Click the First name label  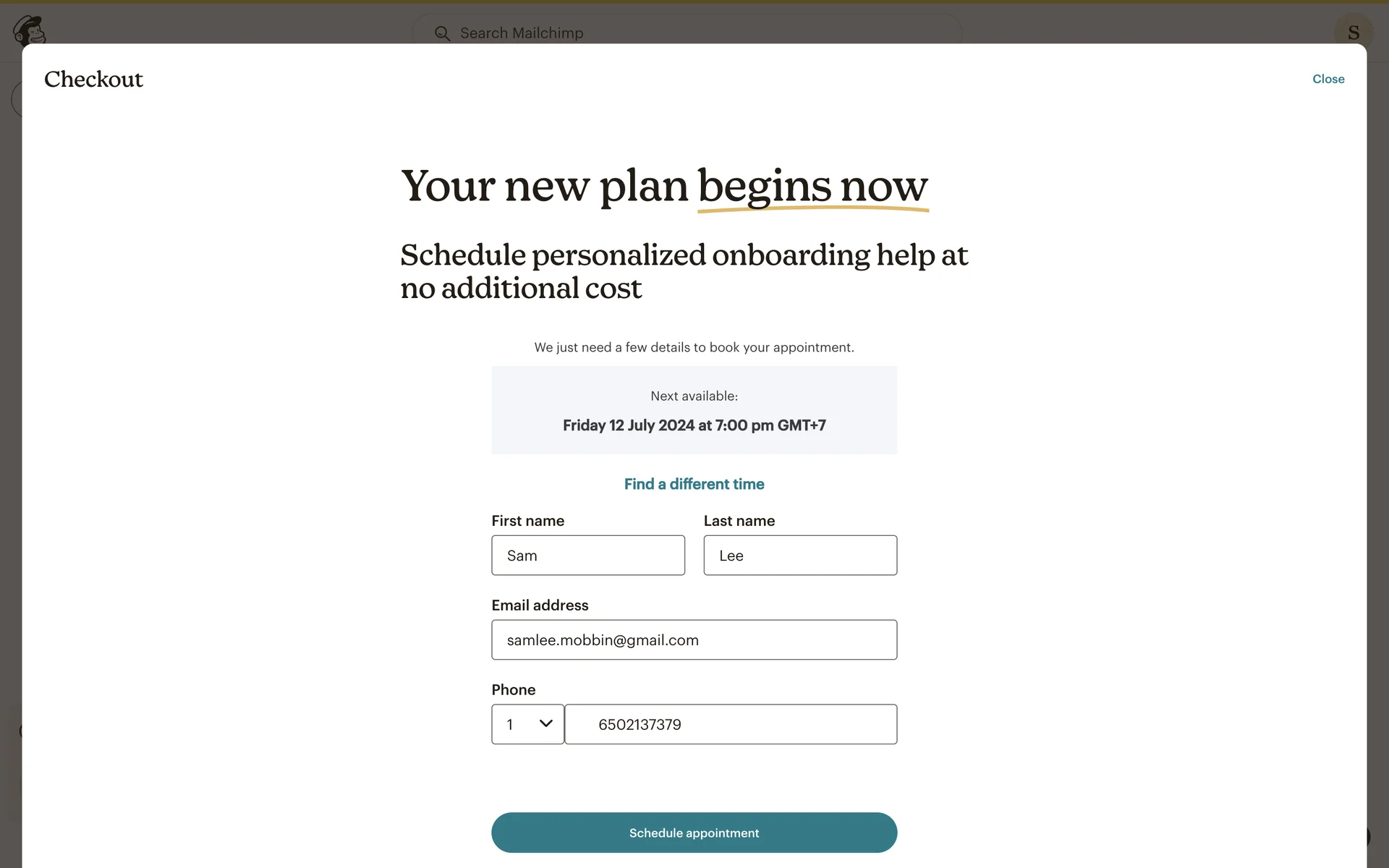click(x=527, y=521)
